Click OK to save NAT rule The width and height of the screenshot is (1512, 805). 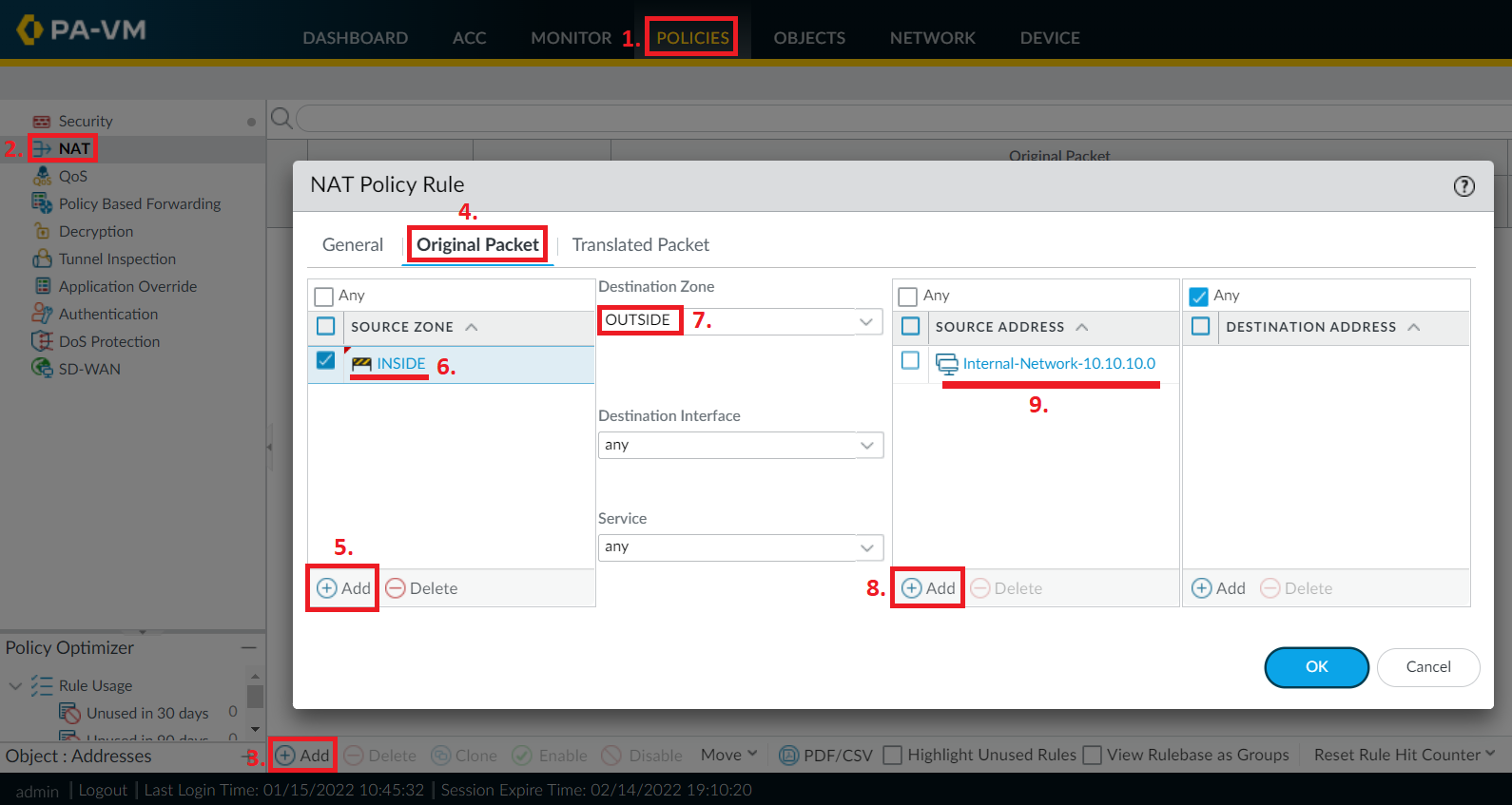(x=1317, y=667)
